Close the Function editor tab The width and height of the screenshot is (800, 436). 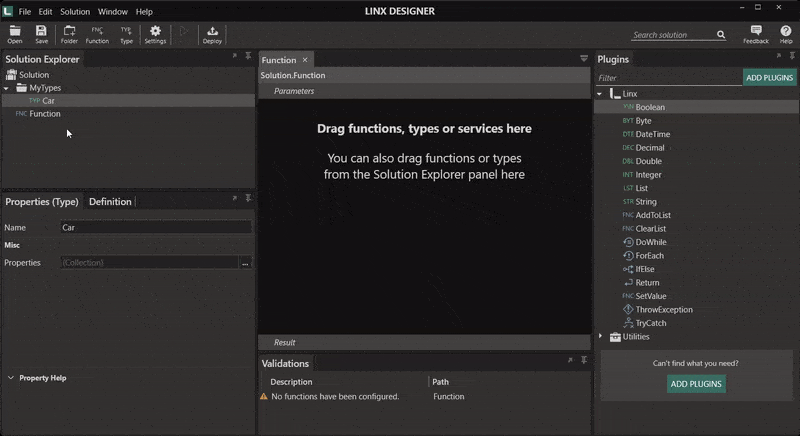coord(305,60)
